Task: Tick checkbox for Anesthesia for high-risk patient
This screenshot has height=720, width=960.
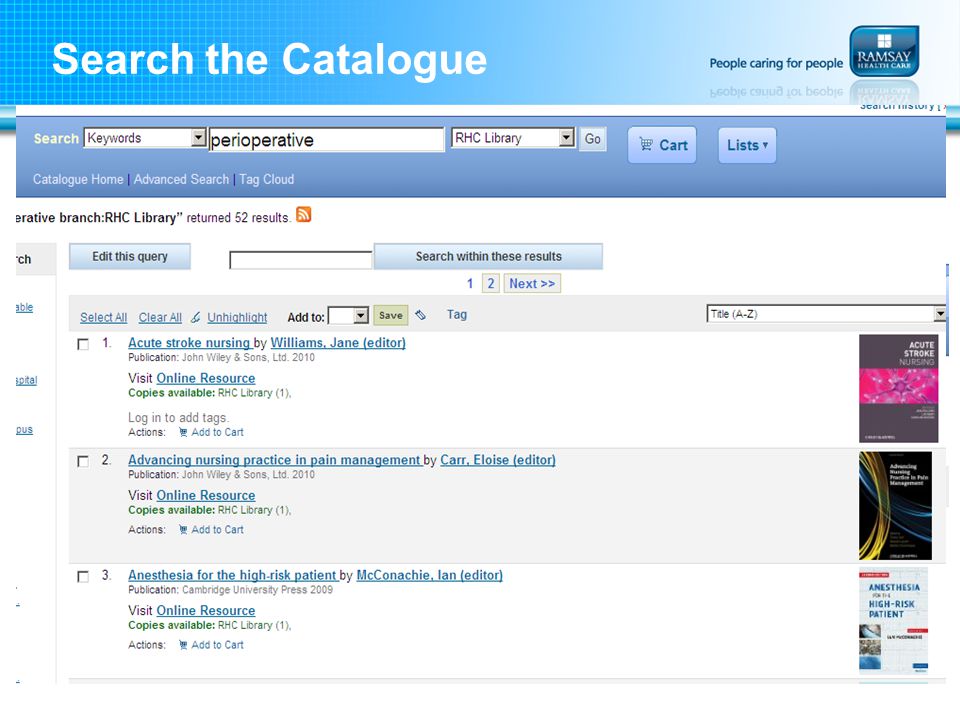Action: pyautogui.click(x=83, y=577)
